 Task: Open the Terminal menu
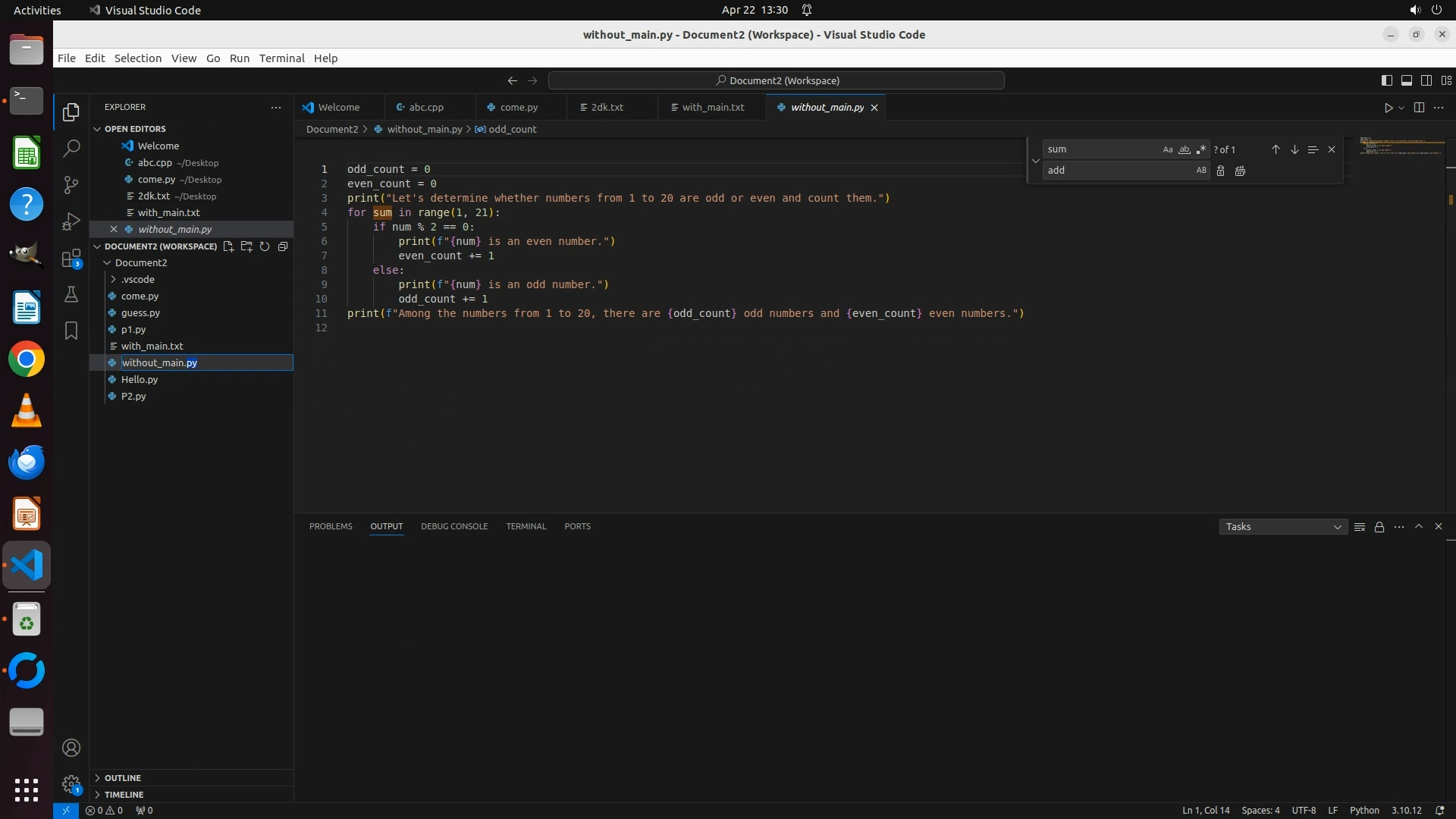point(281,58)
